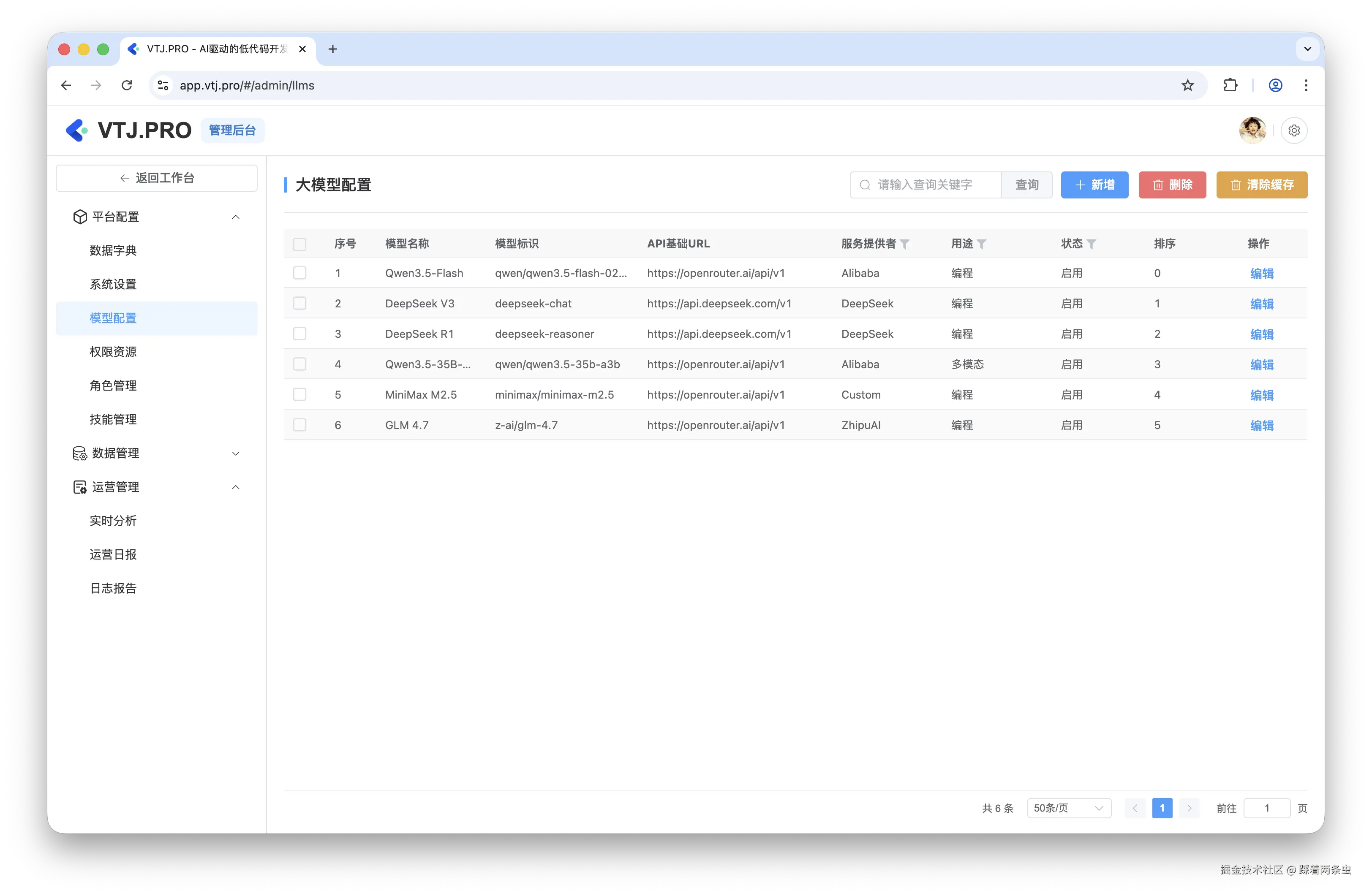Tick the checkbox for the DeepSeek V3 row

tap(300, 303)
